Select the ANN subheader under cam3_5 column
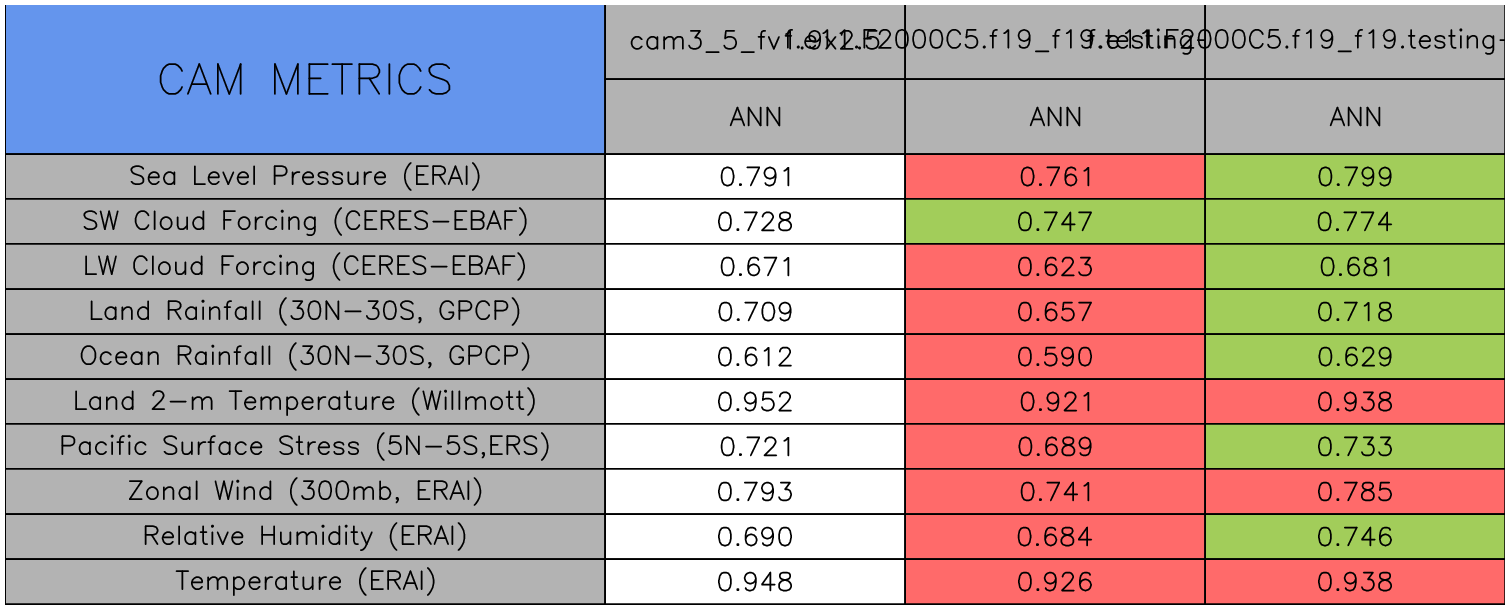The width and height of the screenshot is (1510, 610). (755, 117)
